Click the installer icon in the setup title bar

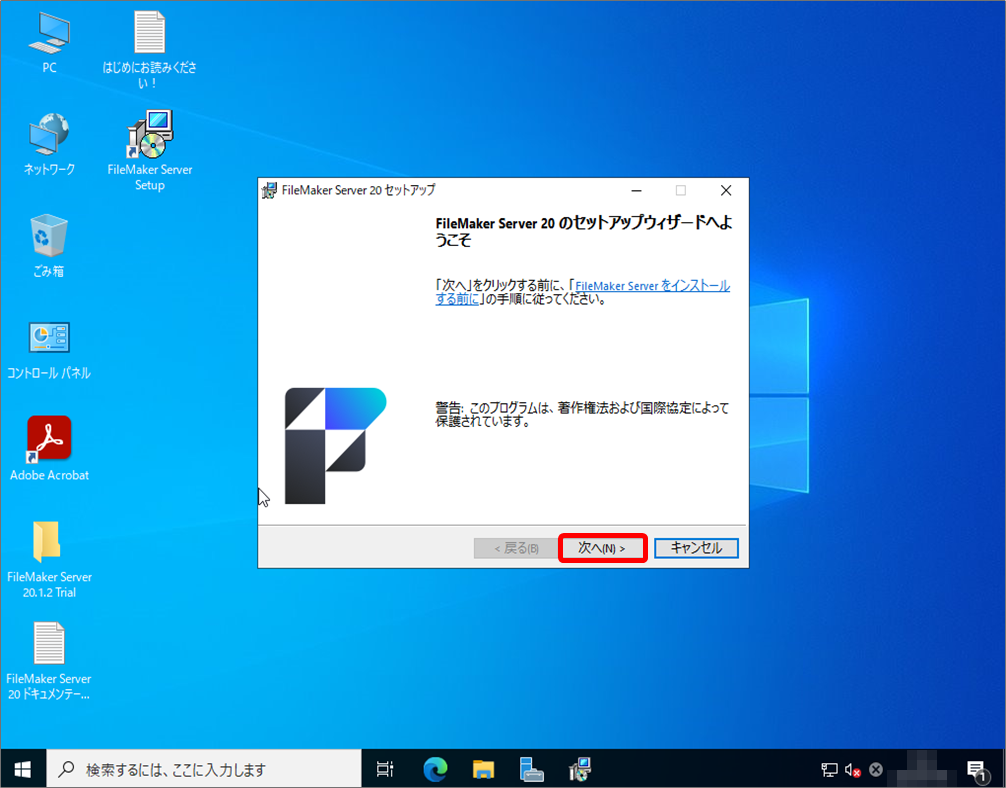(x=269, y=191)
